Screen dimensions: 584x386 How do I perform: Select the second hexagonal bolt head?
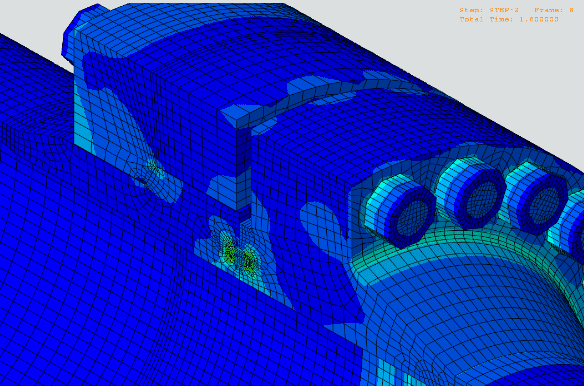pos(470,193)
